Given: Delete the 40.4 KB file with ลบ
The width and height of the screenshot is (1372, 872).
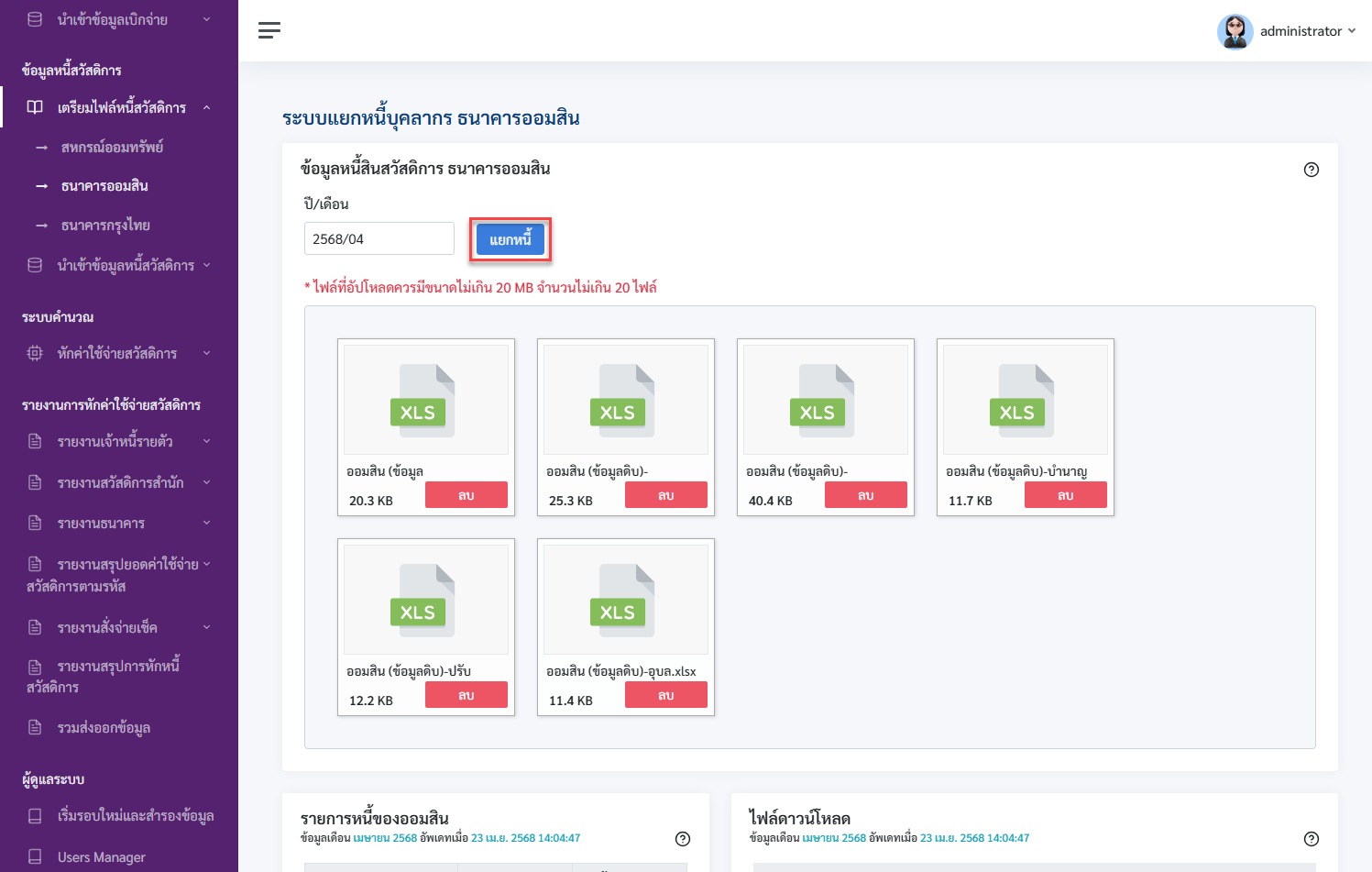Looking at the screenshot, I should pyautogui.click(x=866, y=495).
